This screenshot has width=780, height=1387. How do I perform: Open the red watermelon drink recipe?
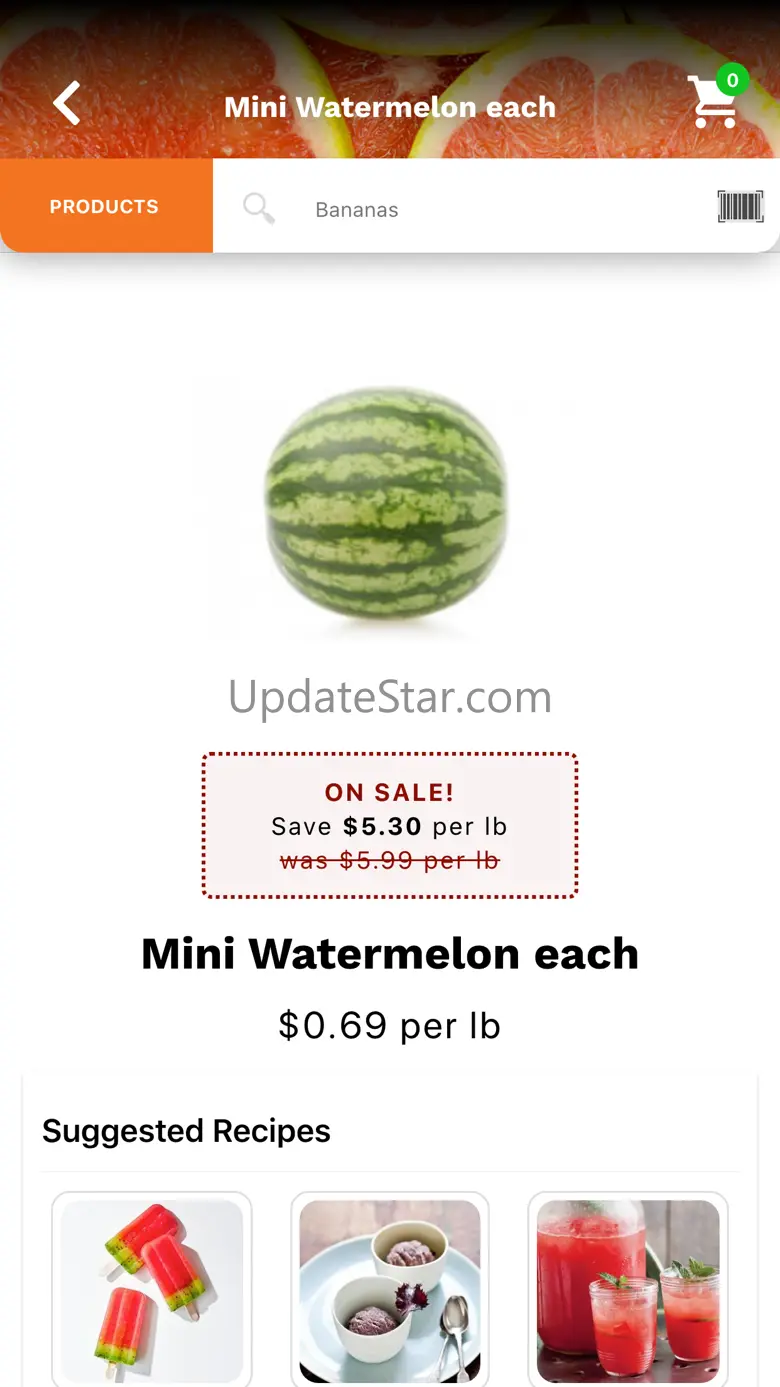628,1290
